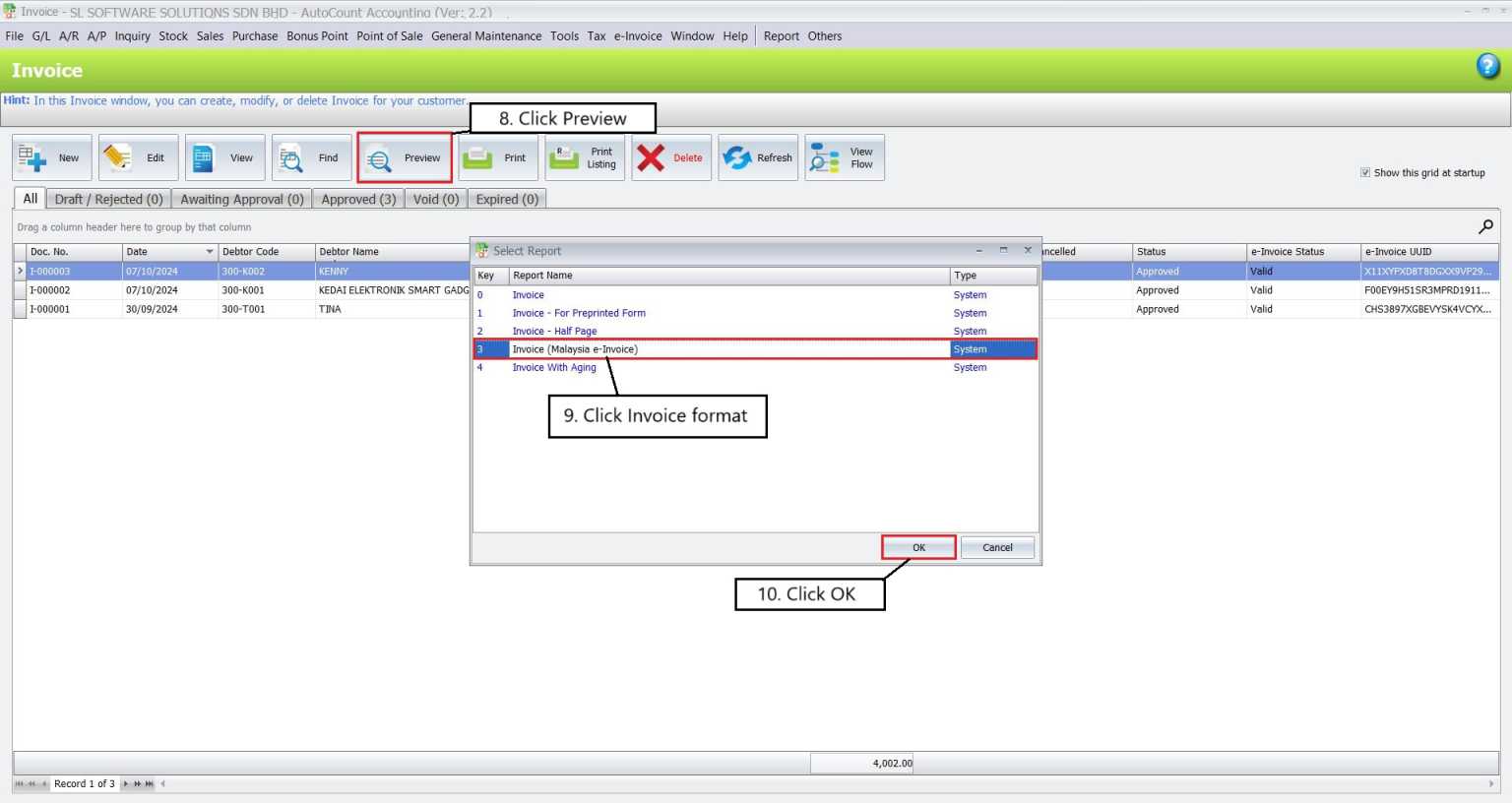The width and height of the screenshot is (1512, 803).
Task: Switch to the Expired (0) tab
Action: tap(507, 199)
